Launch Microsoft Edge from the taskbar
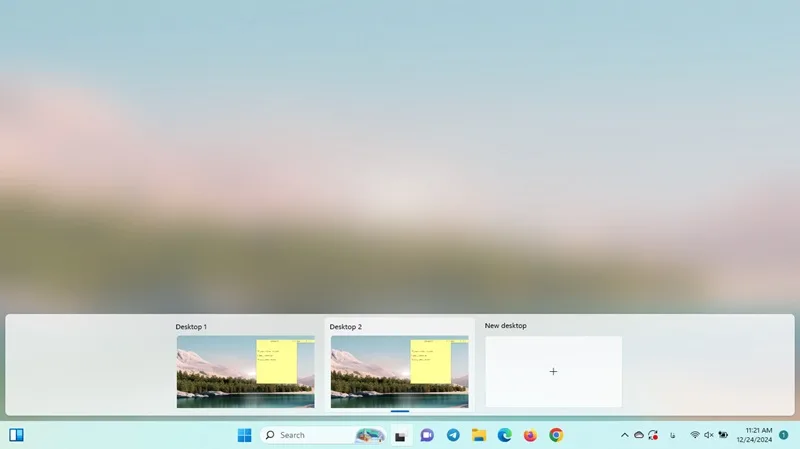Image resolution: width=800 pixels, height=449 pixels. point(505,435)
